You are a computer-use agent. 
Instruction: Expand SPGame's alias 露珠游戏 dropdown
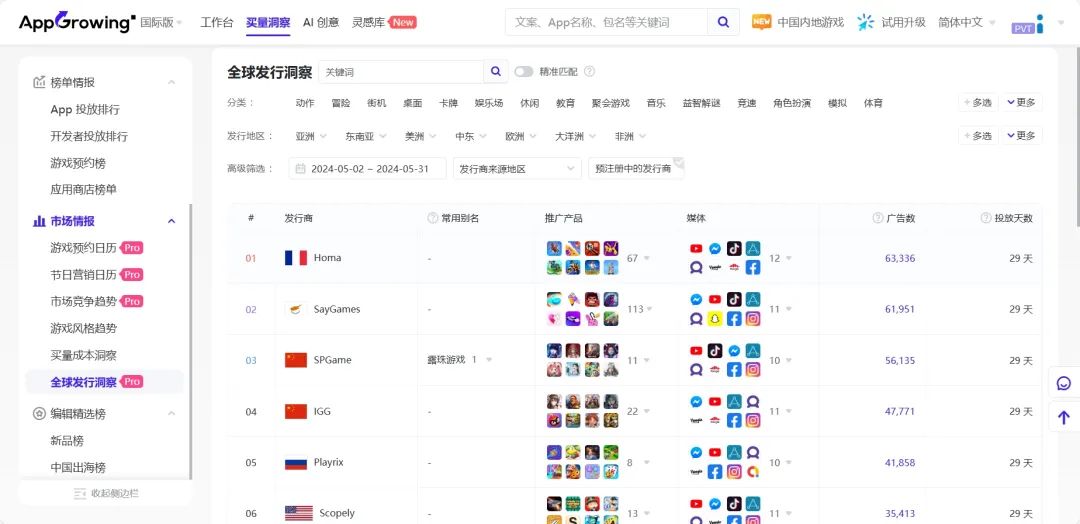coord(490,359)
